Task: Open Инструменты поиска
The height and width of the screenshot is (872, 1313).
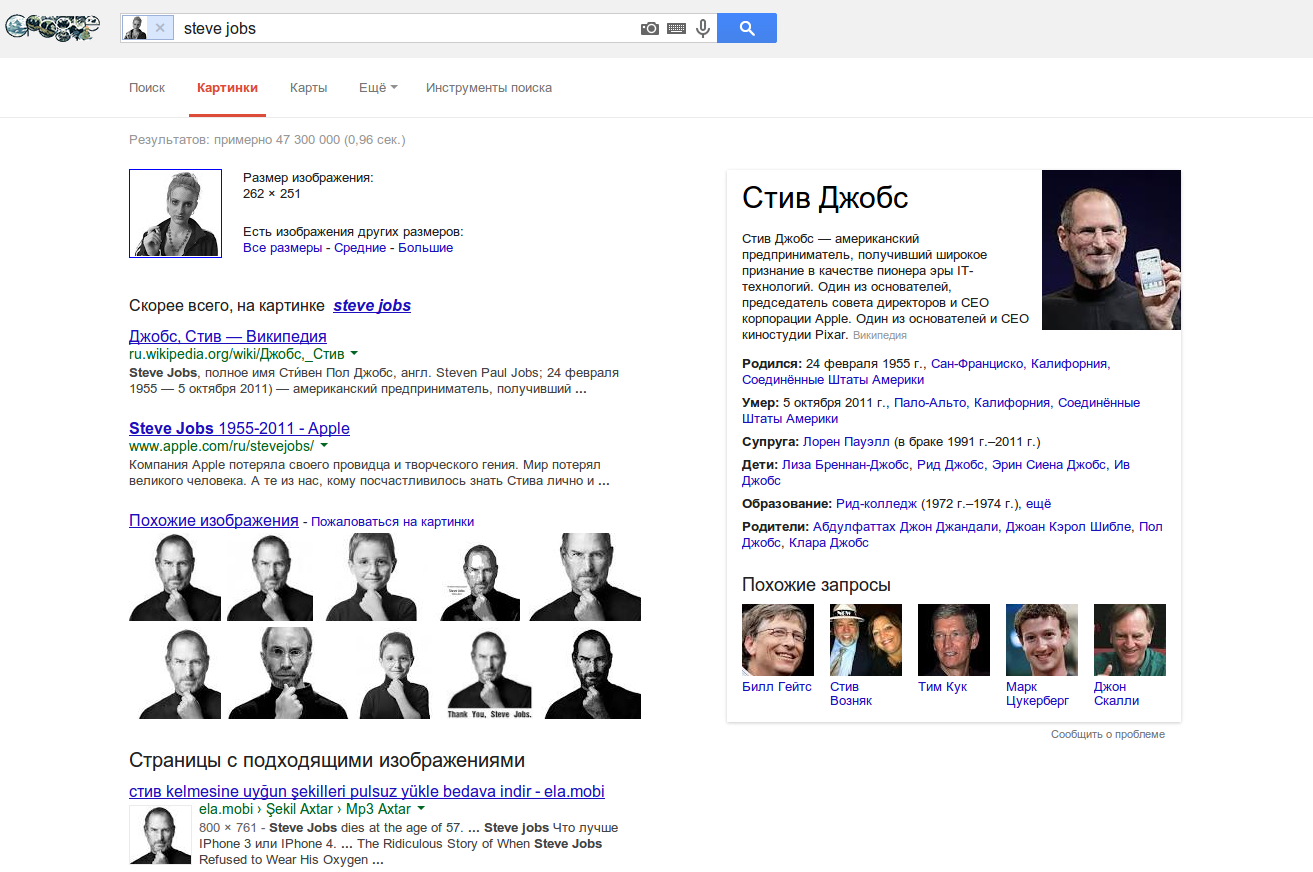Action: click(489, 88)
